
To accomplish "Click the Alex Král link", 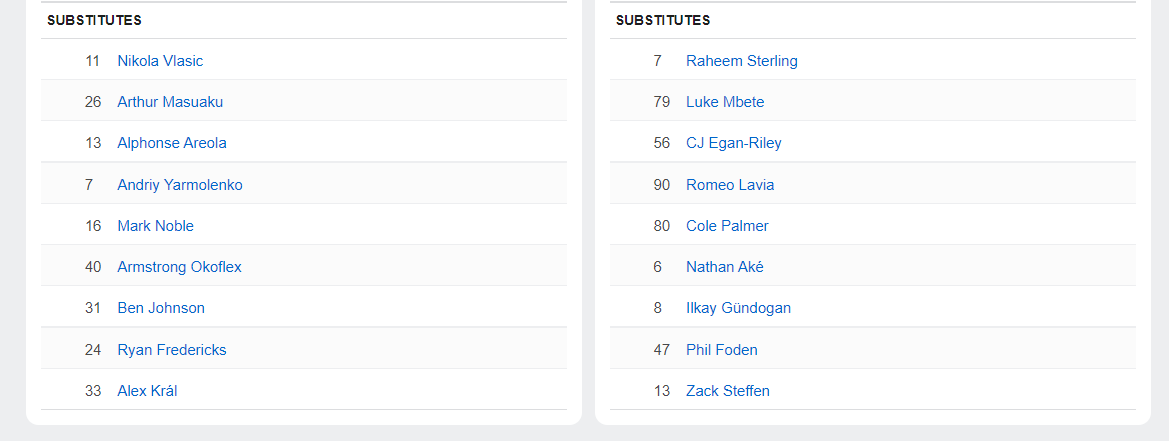I will point(147,391).
